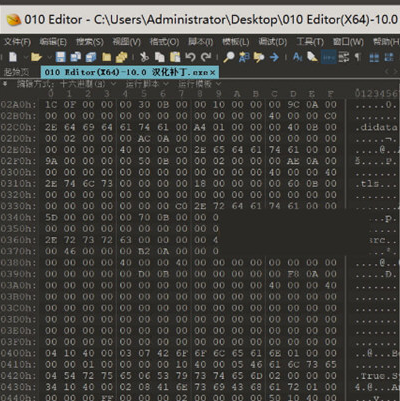This screenshot has width=400, height=401.
Task: Toggle show whitespace pilcrow icon
Action: (x=358, y=57)
